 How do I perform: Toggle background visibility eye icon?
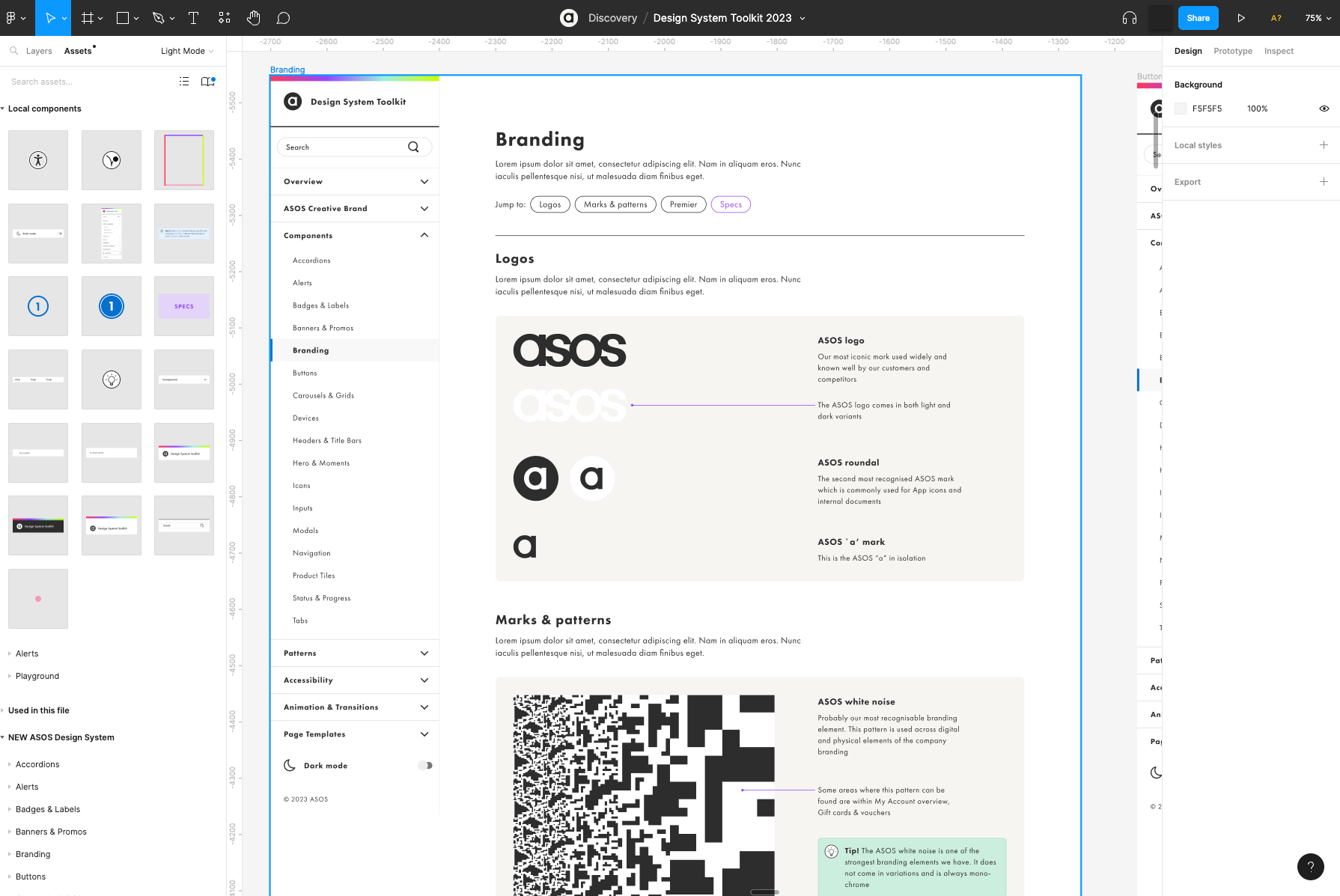click(x=1324, y=109)
